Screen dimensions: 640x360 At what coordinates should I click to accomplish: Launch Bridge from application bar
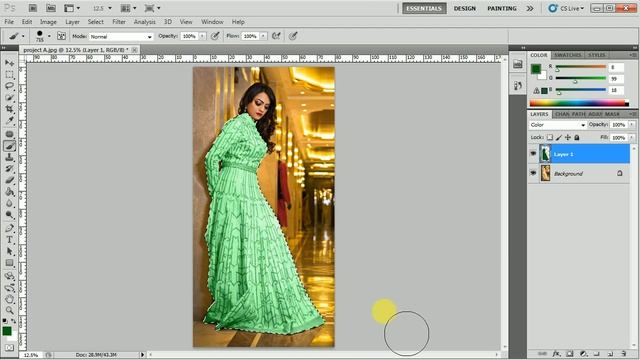coord(33,8)
